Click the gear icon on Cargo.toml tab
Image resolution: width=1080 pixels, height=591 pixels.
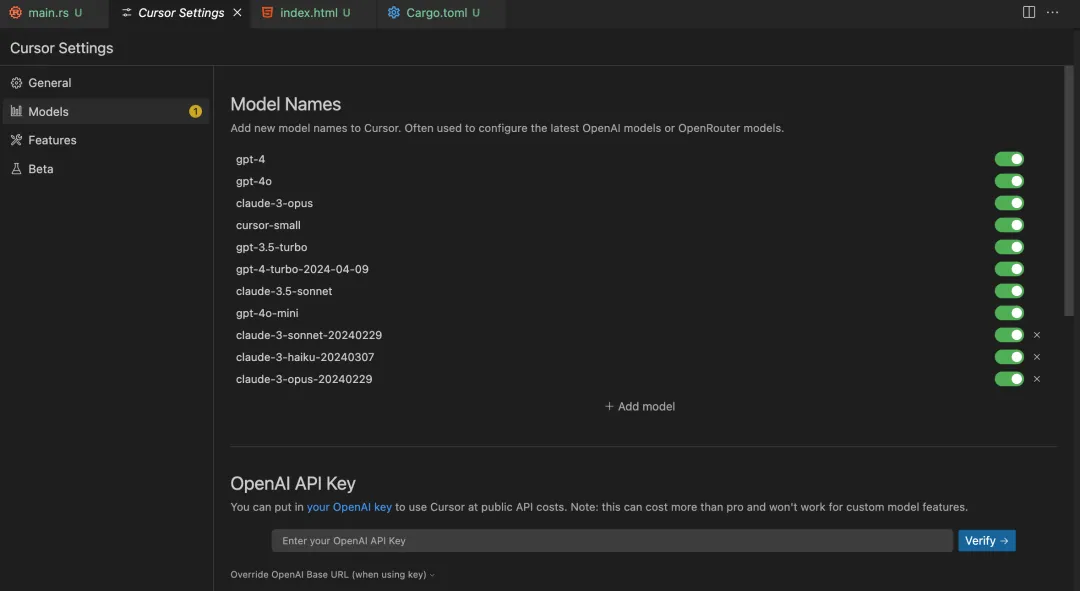click(393, 12)
